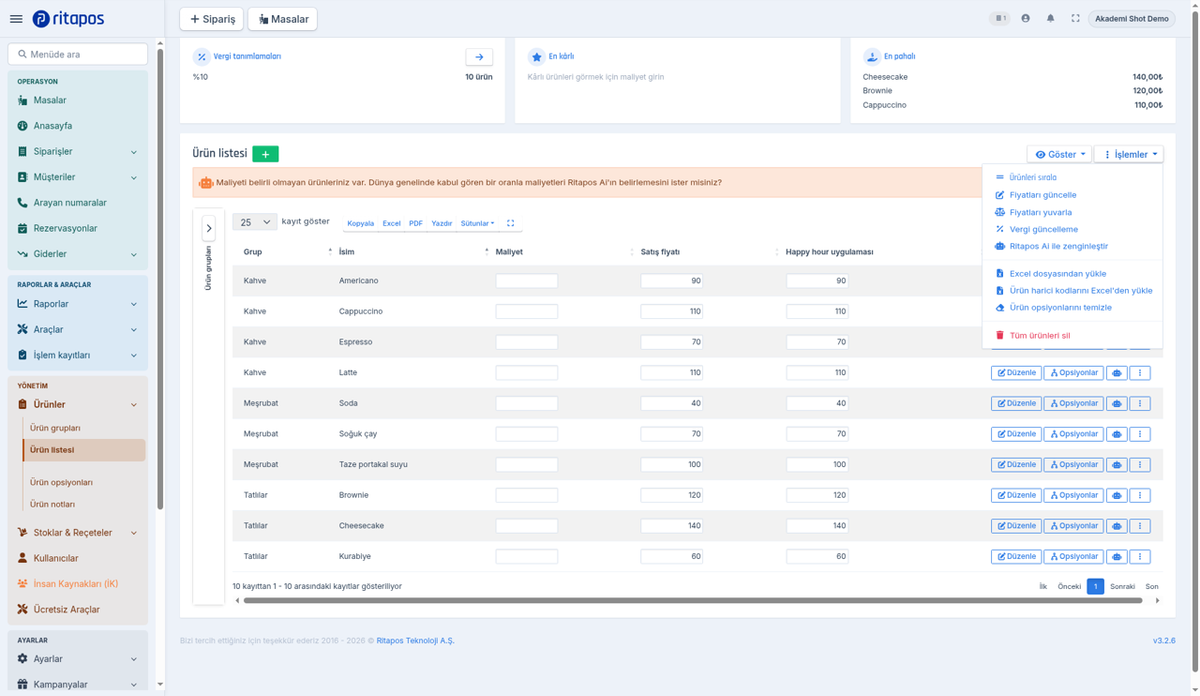Export the table using the PDF button
This screenshot has width=1200, height=696.
pos(416,224)
